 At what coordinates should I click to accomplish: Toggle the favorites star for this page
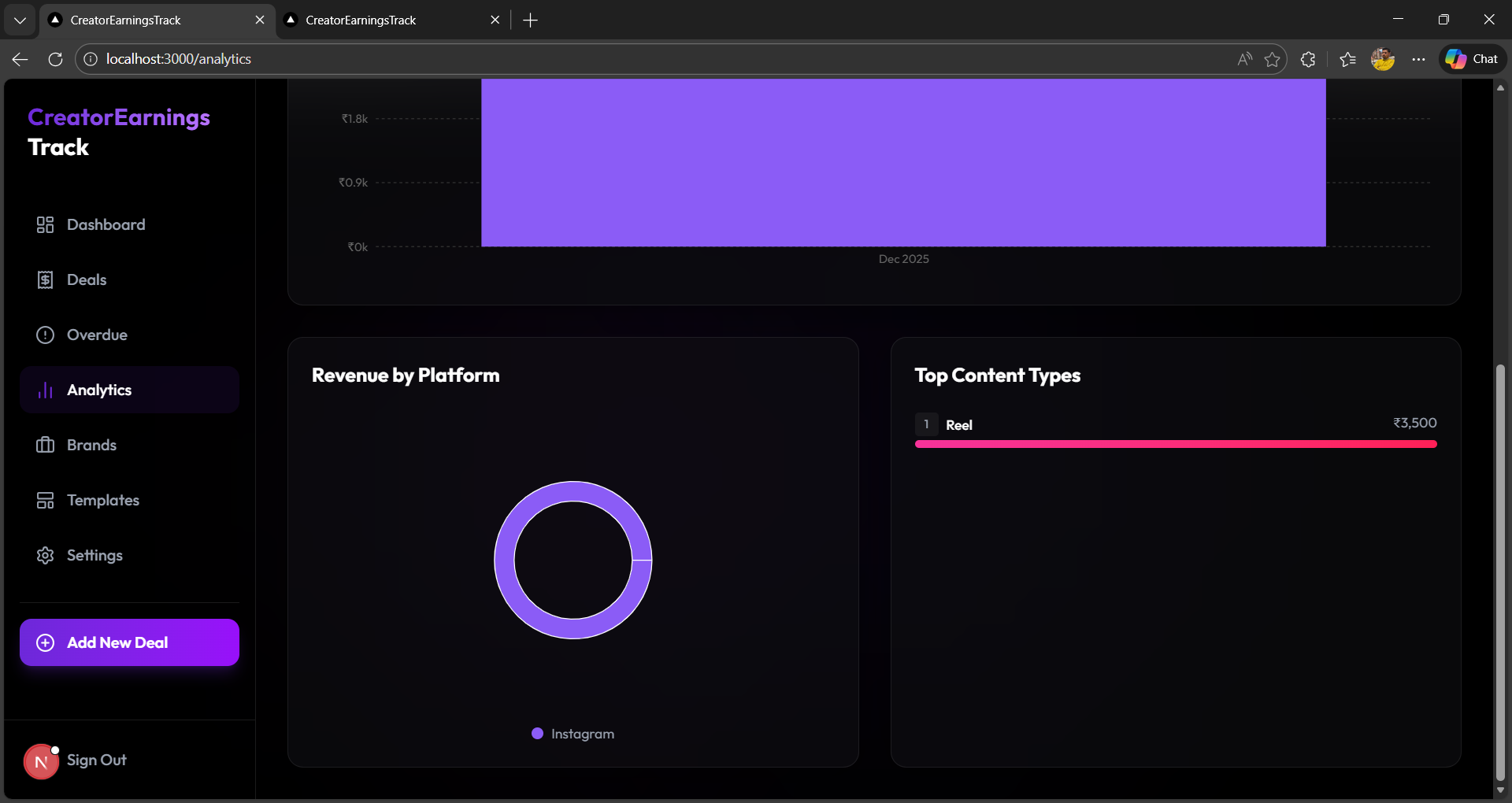(1273, 58)
